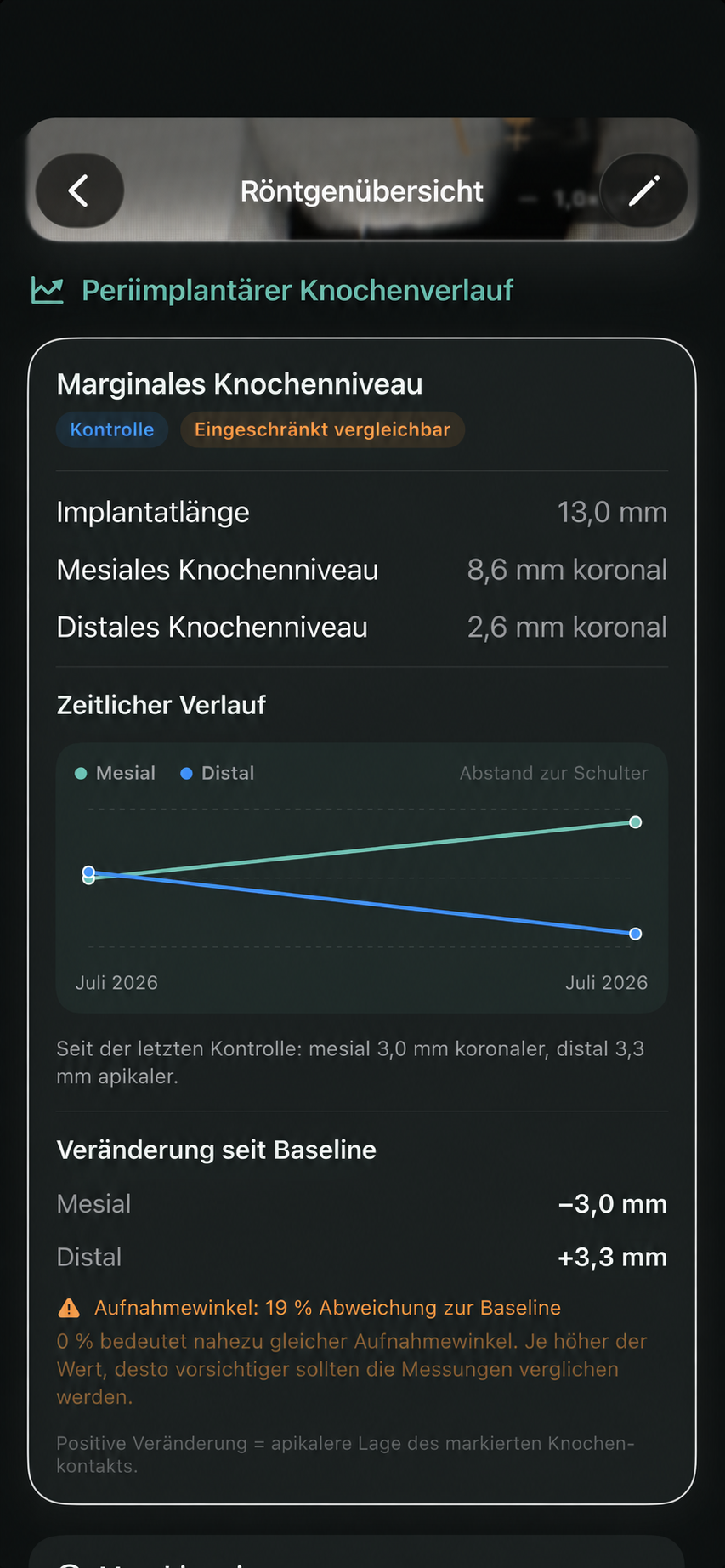Click the Aufnahmewinkel deviation warning text
This screenshot has height=1568, width=725.
(327, 1308)
